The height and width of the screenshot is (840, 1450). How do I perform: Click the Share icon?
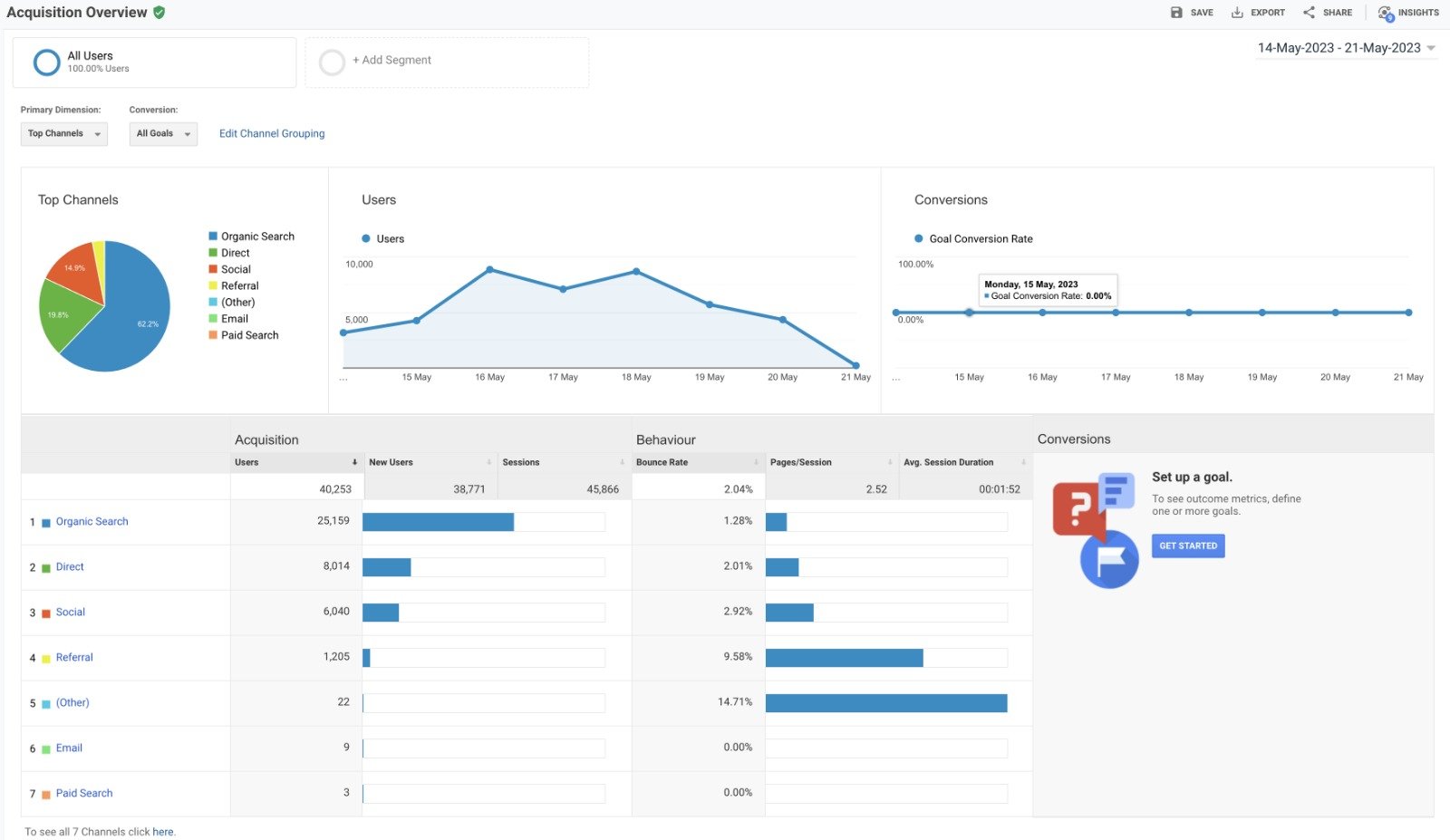(x=1309, y=13)
